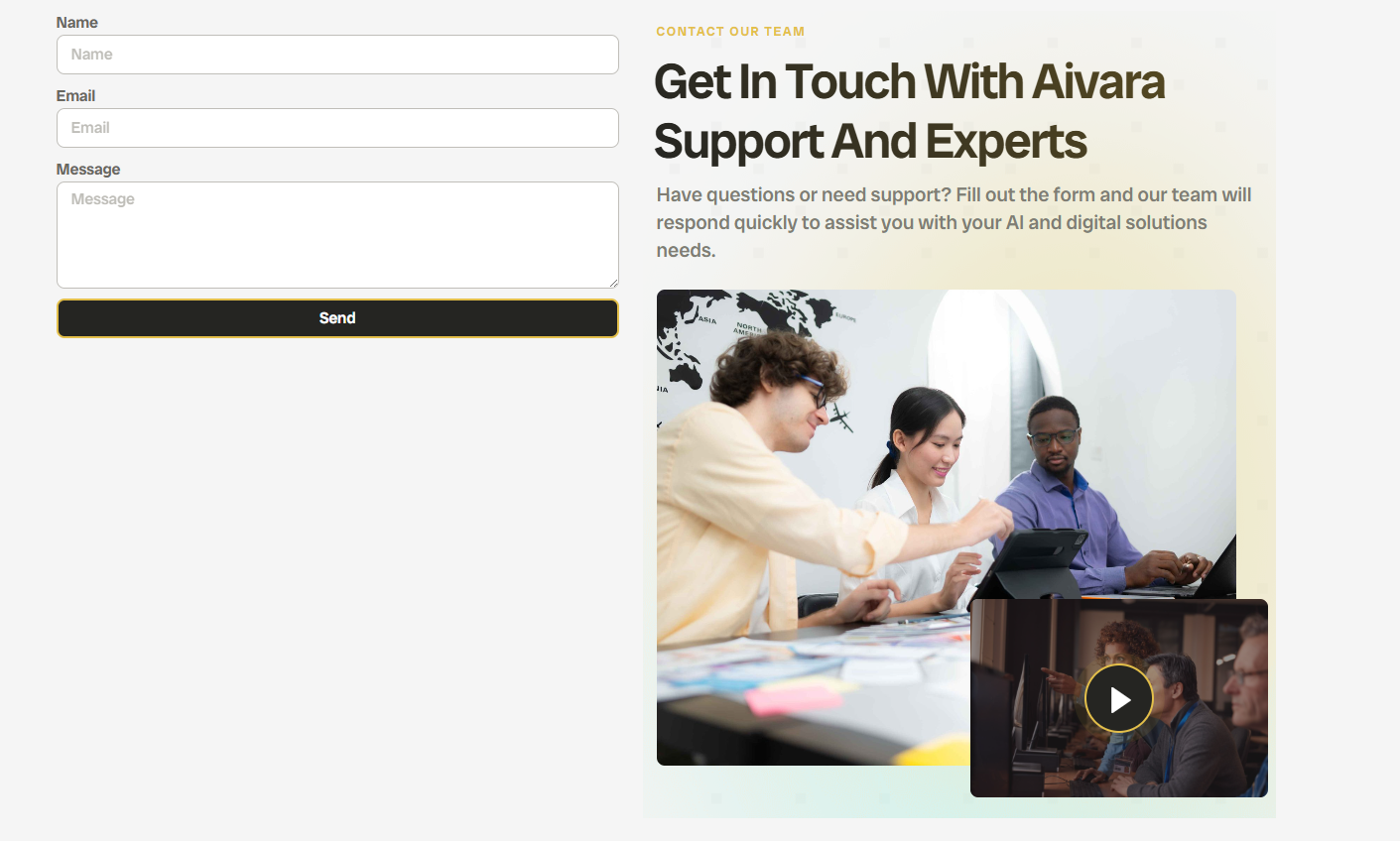Play the video via the circular play icon
Image resolution: width=1400 pixels, height=841 pixels.
tap(1119, 699)
